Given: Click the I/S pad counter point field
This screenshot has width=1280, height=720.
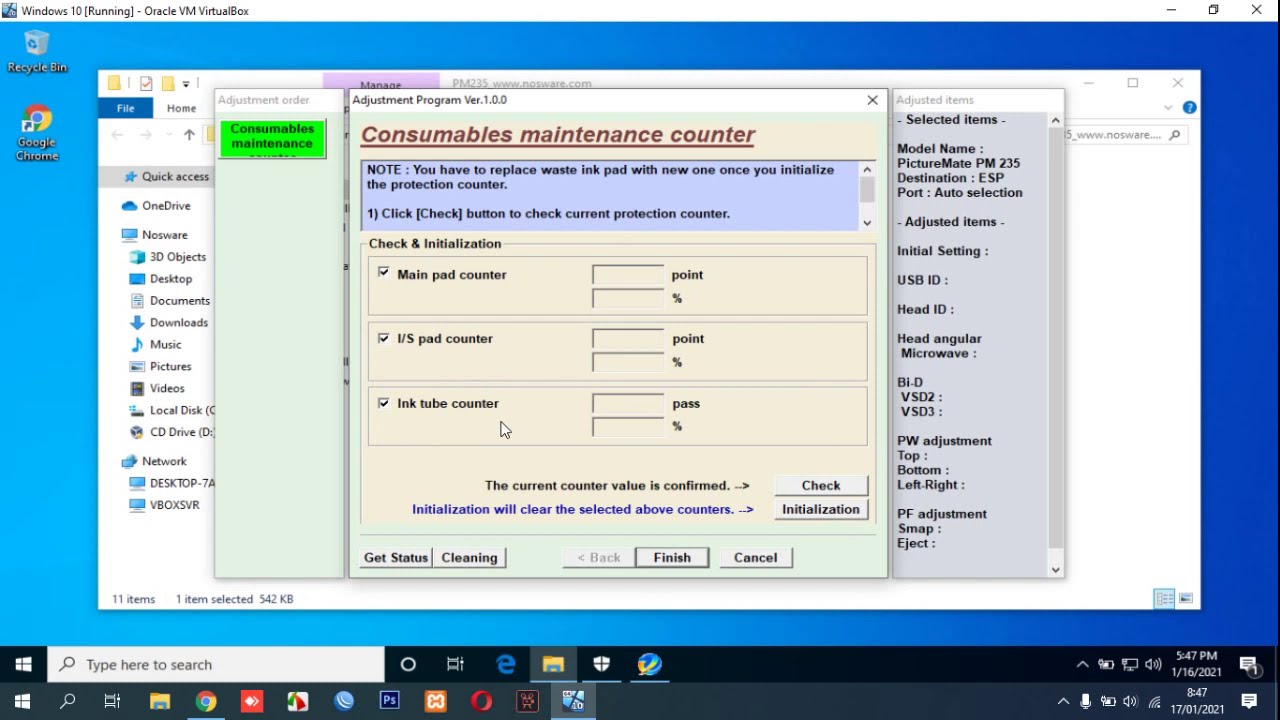Looking at the screenshot, I should tap(628, 338).
